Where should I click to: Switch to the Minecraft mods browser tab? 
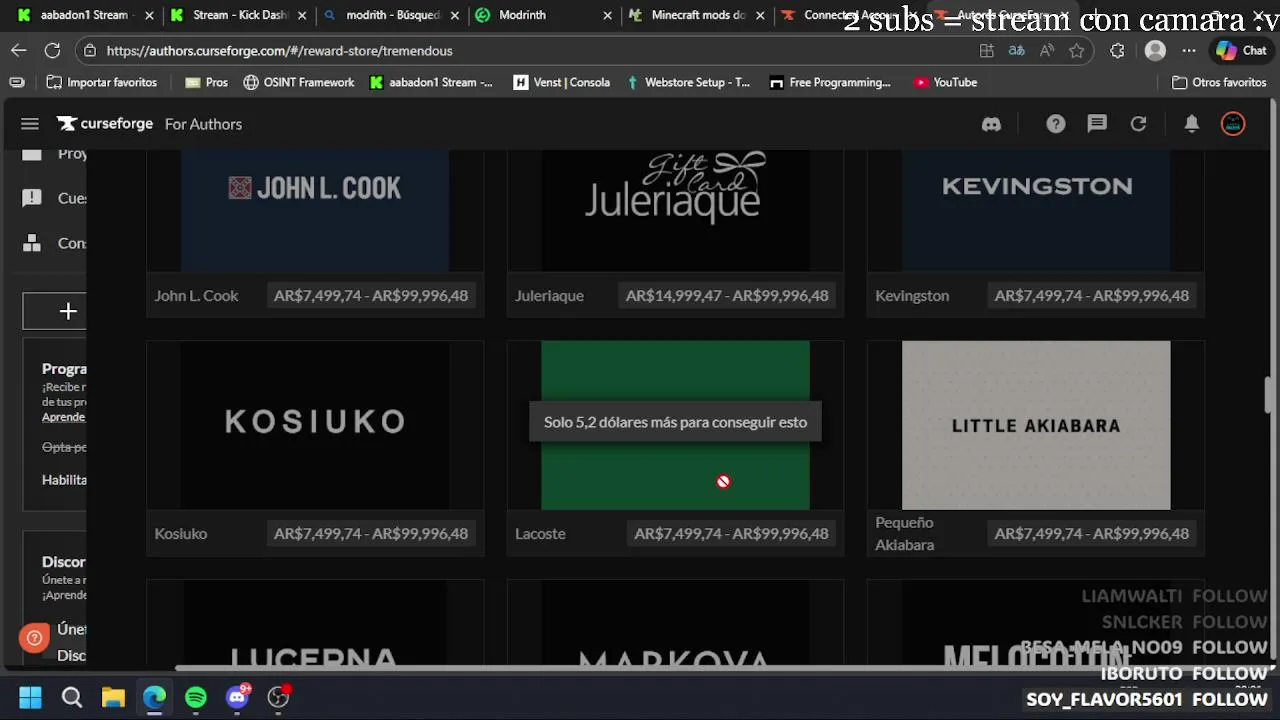point(697,15)
